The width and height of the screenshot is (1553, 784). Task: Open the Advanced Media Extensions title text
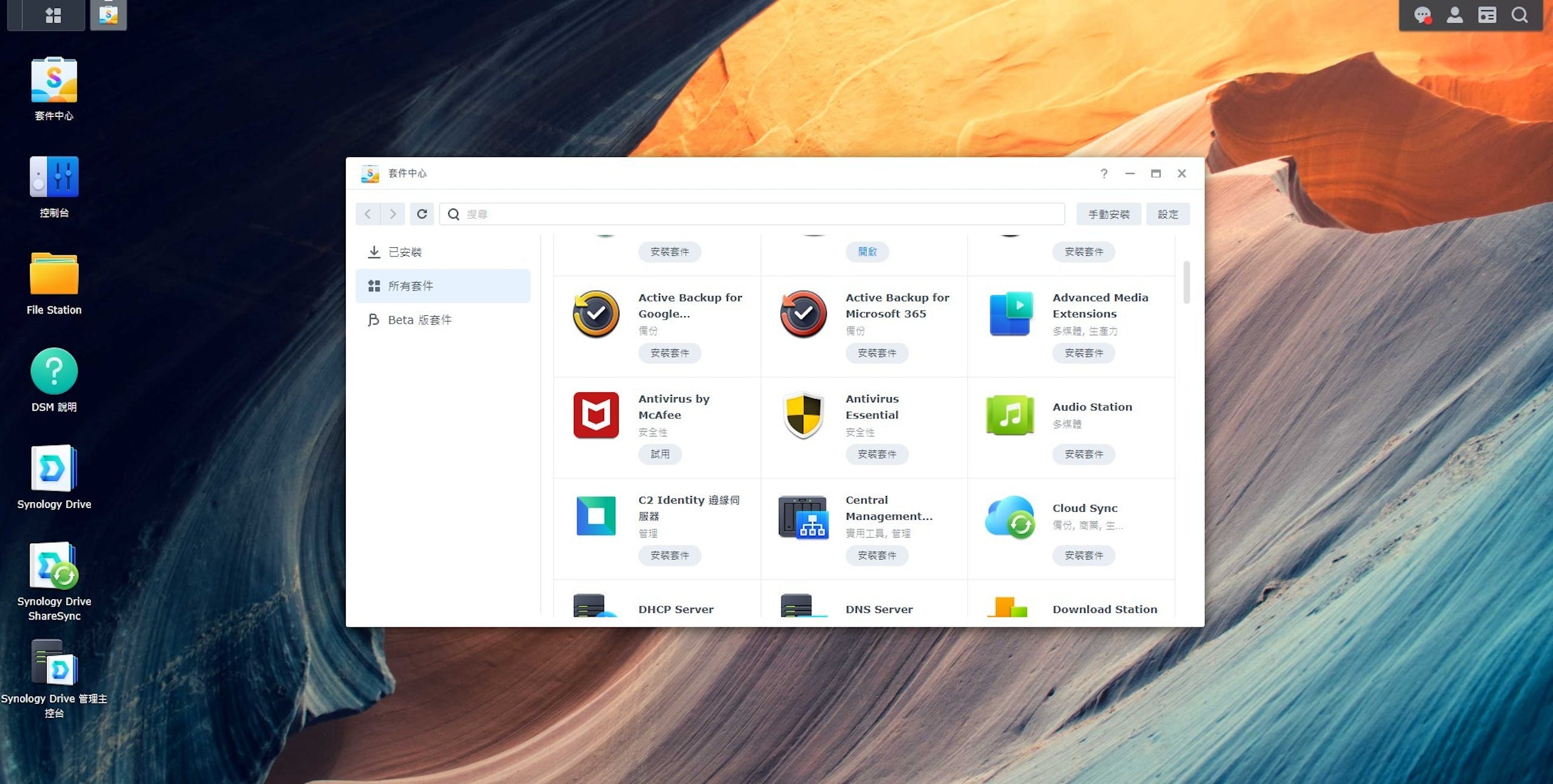[1100, 306]
